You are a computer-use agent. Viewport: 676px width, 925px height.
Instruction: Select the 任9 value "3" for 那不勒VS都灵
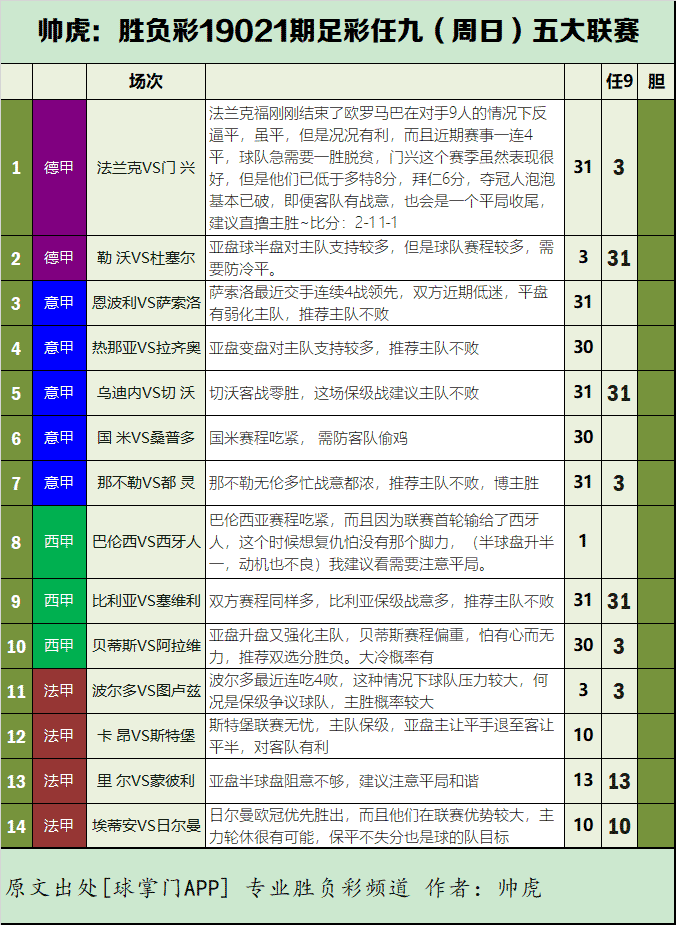pos(619,483)
